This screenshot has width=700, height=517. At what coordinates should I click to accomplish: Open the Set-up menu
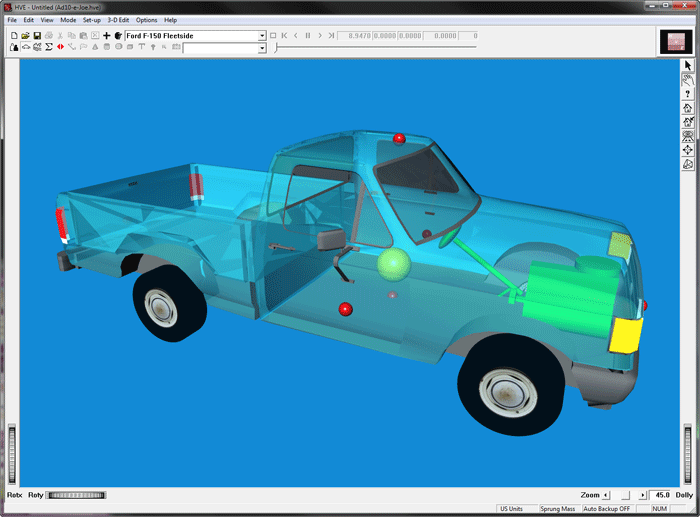point(92,20)
